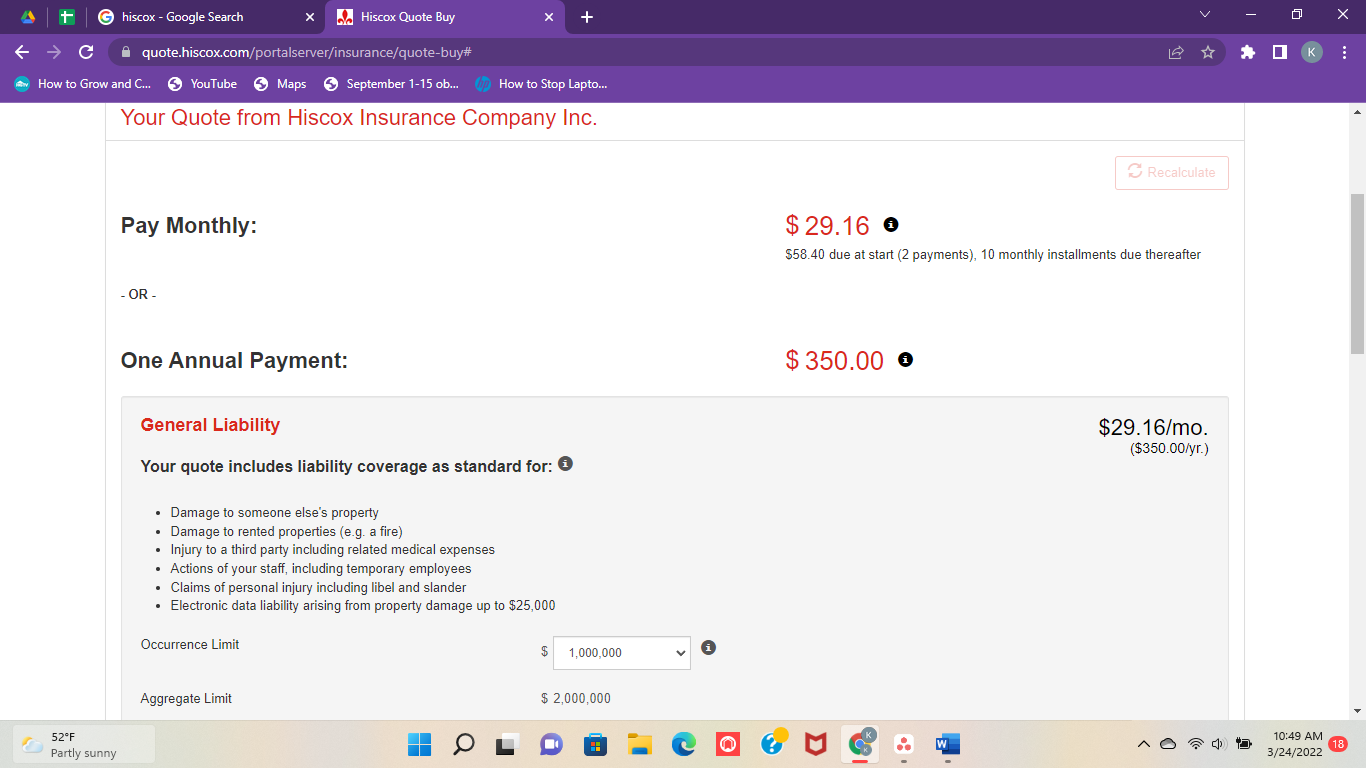
Task: Open the green Sheets pinned tab
Action: pyautogui.click(x=67, y=17)
